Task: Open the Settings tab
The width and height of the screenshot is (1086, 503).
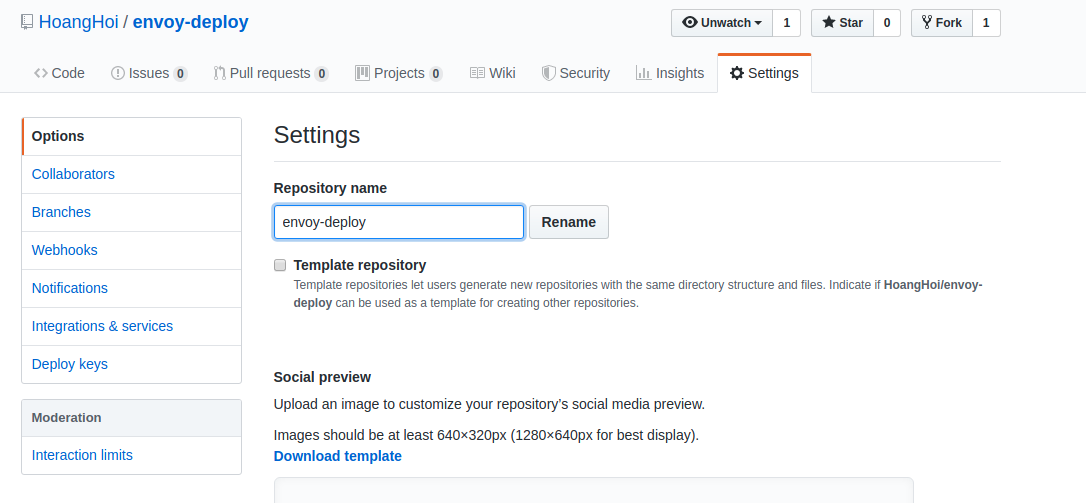Action: (764, 73)
